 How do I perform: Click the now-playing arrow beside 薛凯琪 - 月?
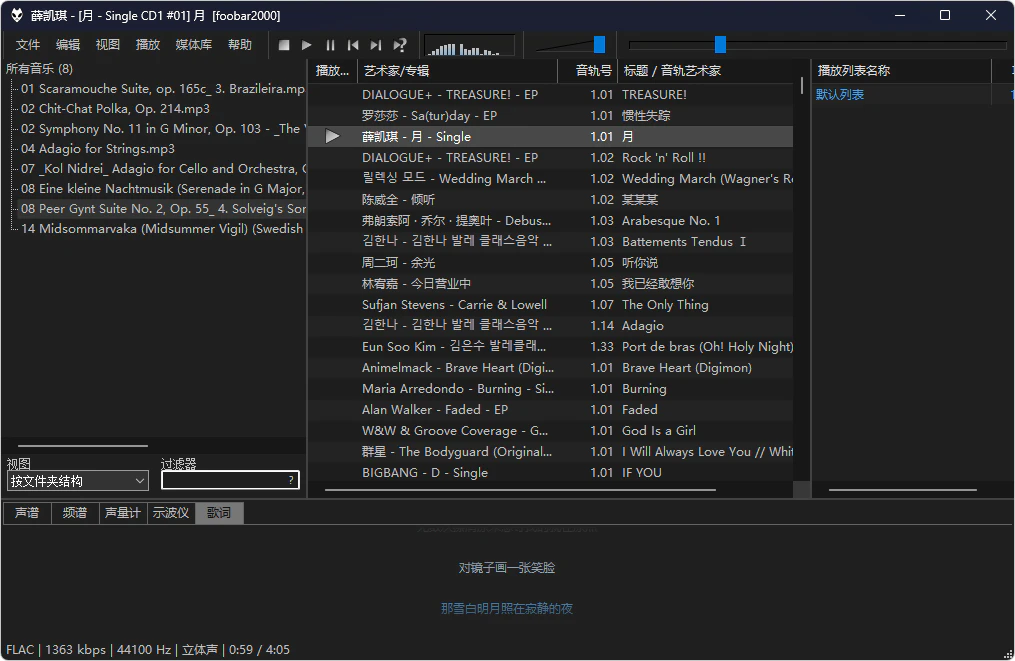332,137
